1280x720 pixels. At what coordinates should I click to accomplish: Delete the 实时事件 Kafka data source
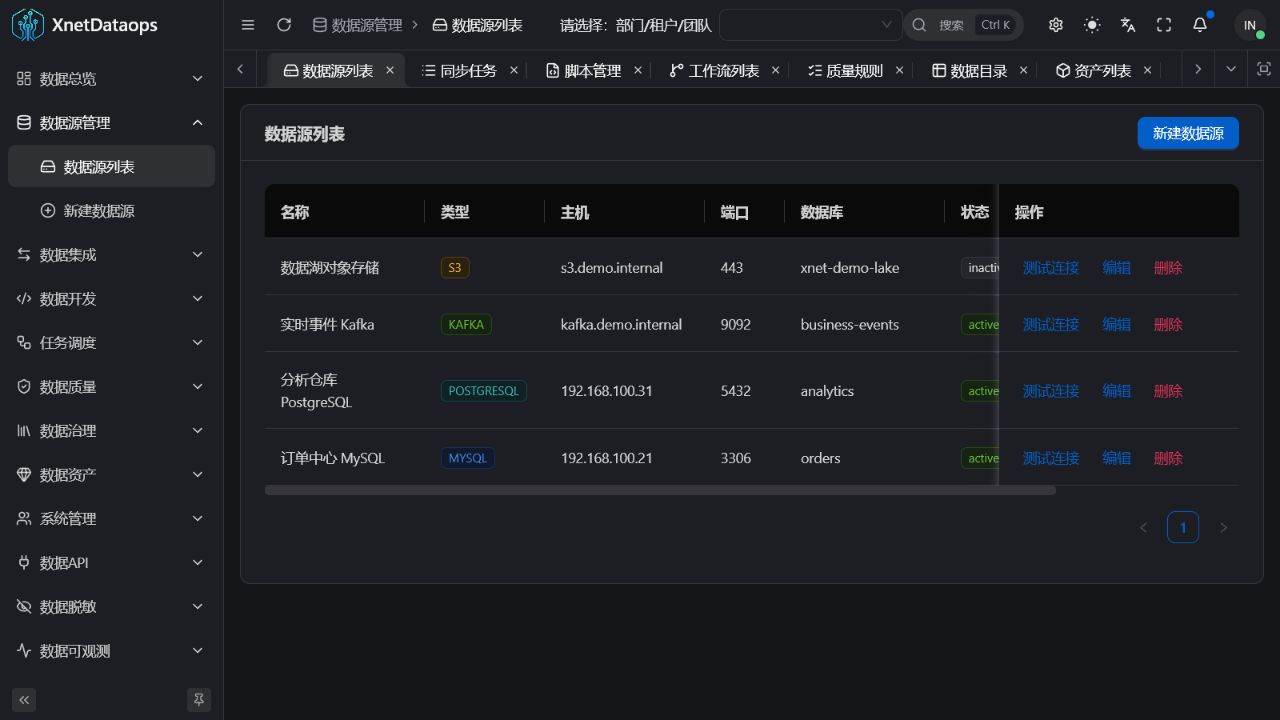(x=1168, y=325)
